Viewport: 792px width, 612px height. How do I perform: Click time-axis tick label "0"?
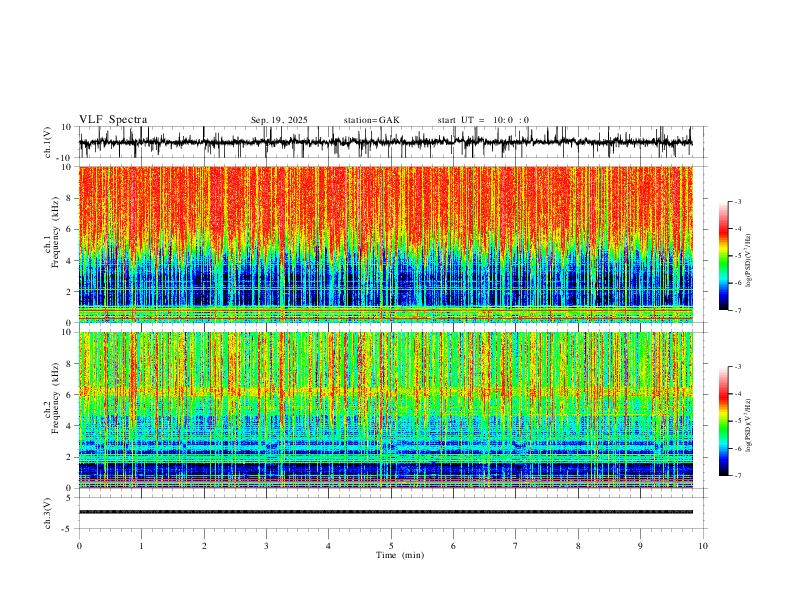pos(79,546)
